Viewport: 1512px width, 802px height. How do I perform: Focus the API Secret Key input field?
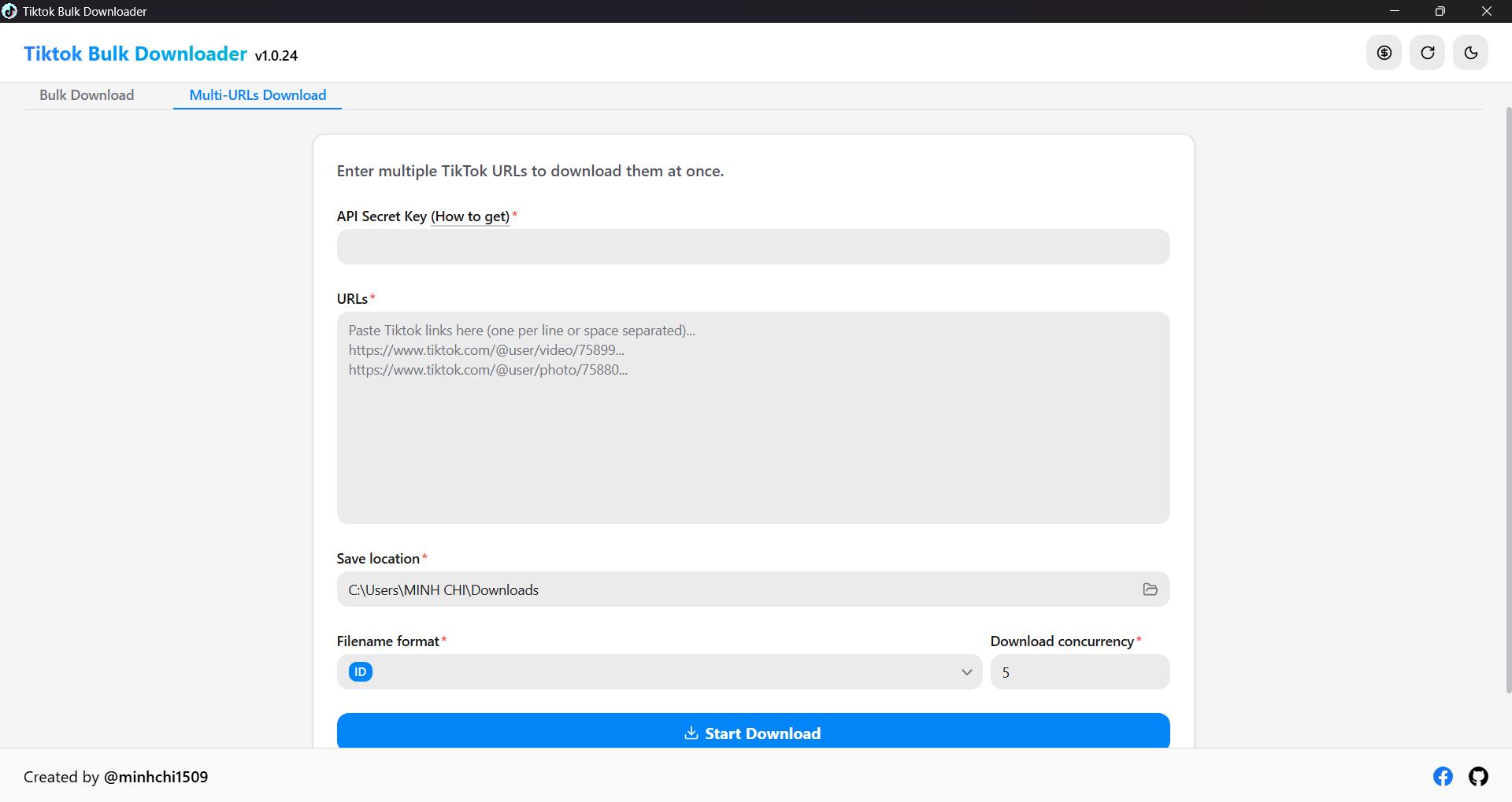(x=753, y=247)
